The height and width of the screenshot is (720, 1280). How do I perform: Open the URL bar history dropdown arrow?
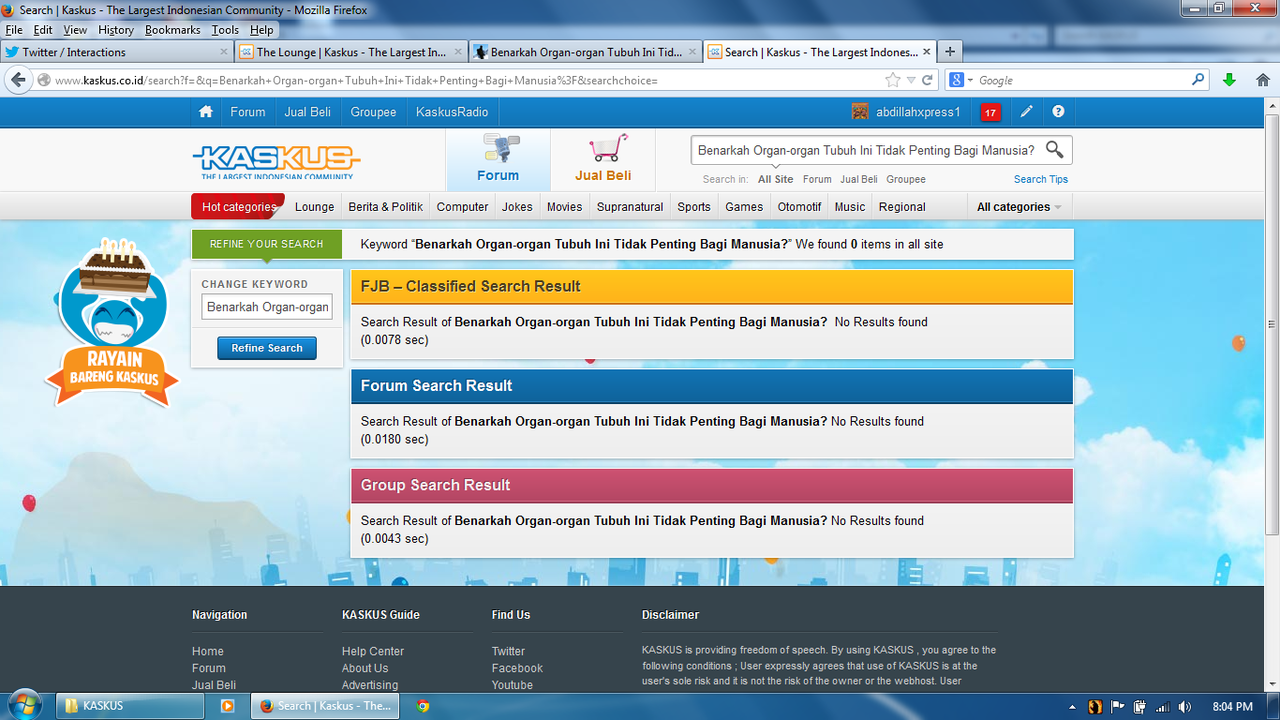[x=910, y=80]
